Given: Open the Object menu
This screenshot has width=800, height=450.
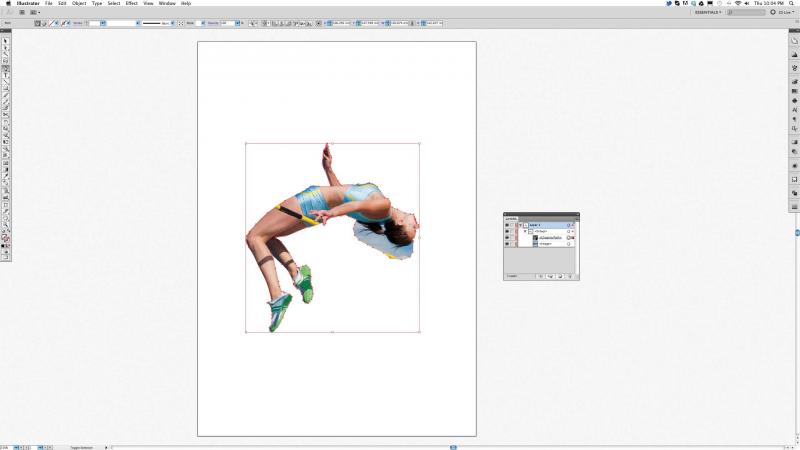Looking at the screenshot, I should (78, 3).
